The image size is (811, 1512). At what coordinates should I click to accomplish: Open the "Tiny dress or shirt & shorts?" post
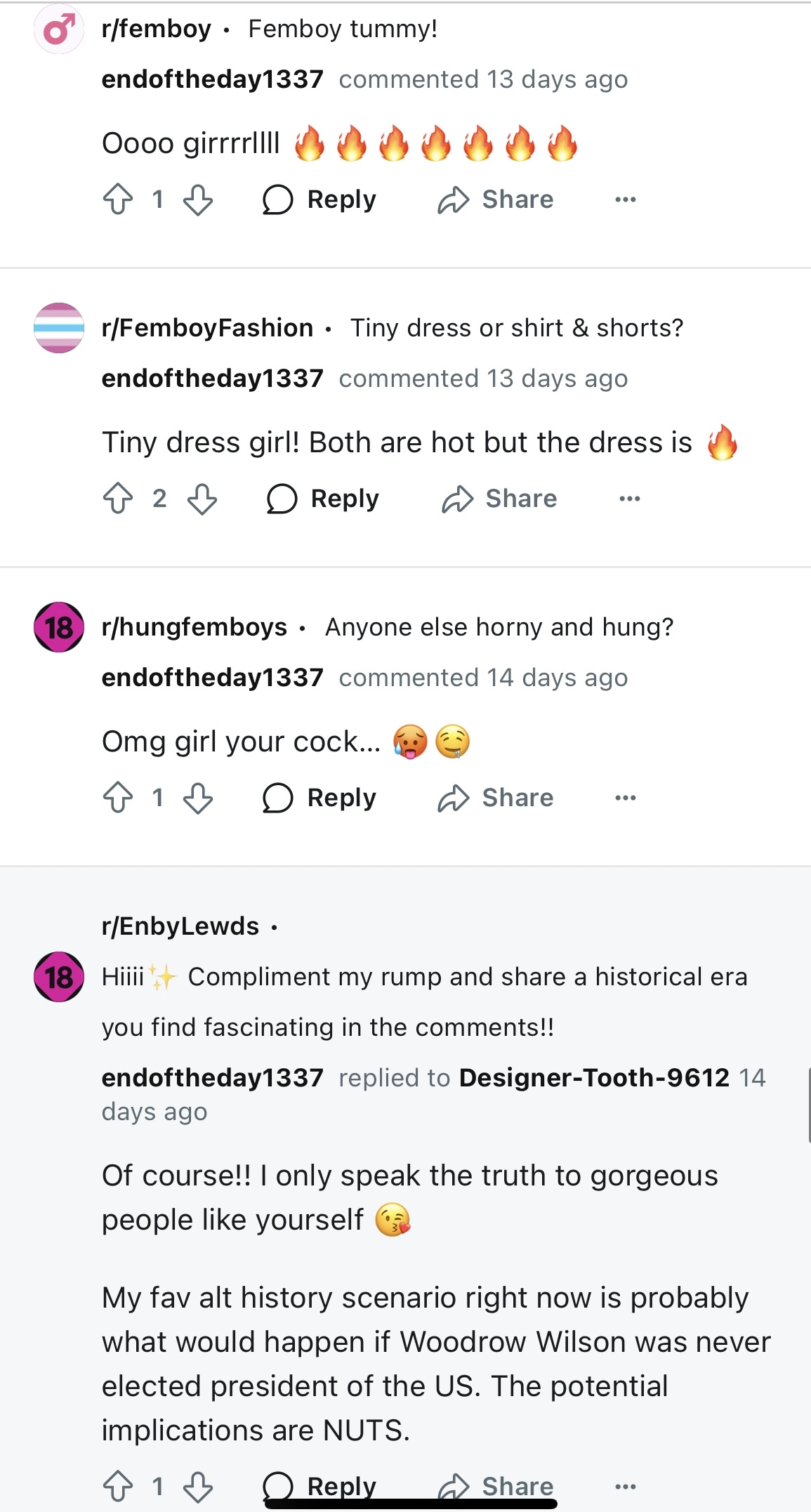(517, 328)
